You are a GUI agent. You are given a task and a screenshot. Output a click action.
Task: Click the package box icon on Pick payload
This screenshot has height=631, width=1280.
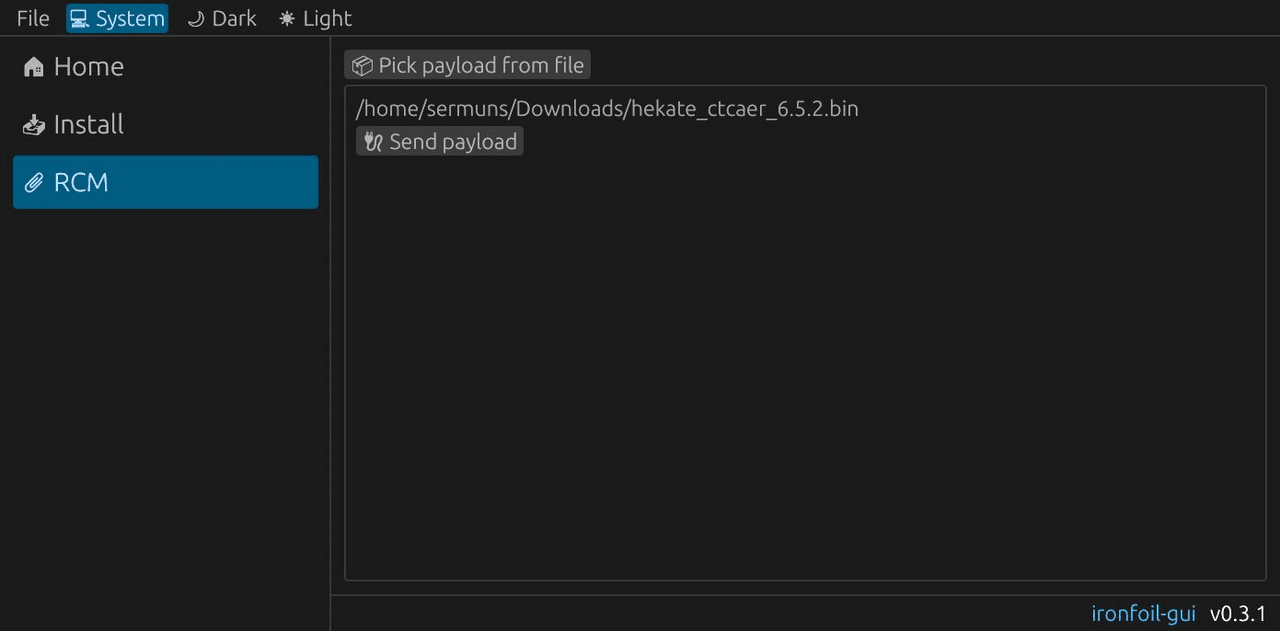coord(362,66)
